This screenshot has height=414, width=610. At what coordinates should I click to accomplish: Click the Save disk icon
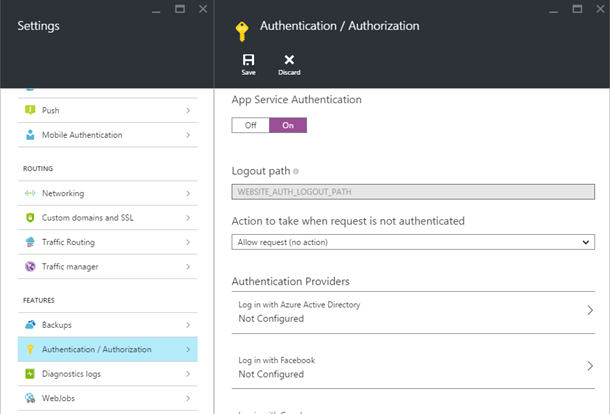click(x=248, y=60)
